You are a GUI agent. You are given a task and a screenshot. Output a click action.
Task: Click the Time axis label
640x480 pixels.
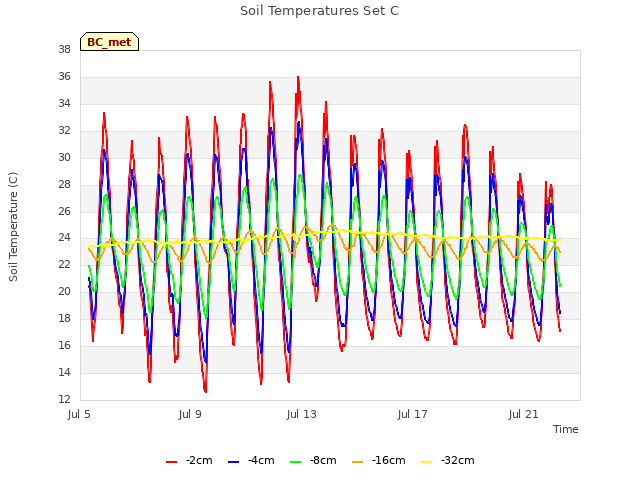(x=566, y=429)
